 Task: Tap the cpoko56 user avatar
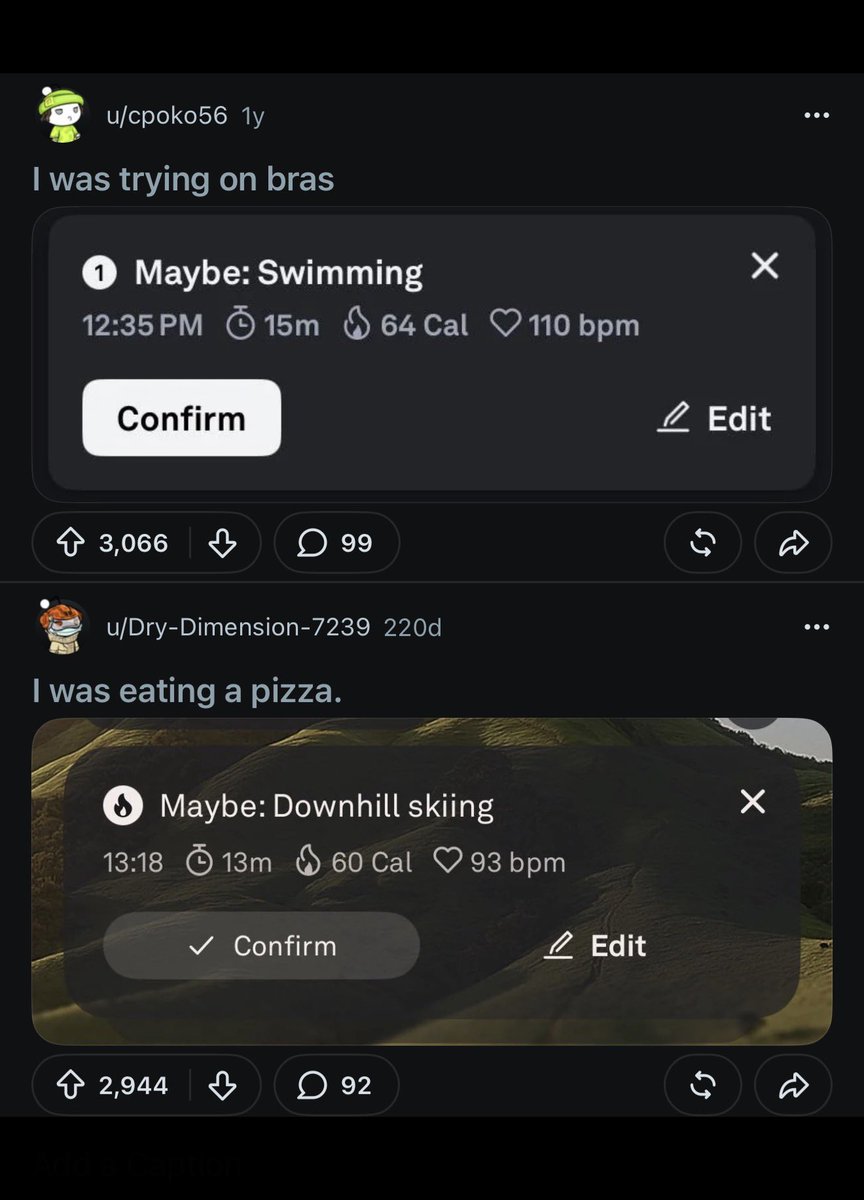pyautogui.click(x=62, y=115)
